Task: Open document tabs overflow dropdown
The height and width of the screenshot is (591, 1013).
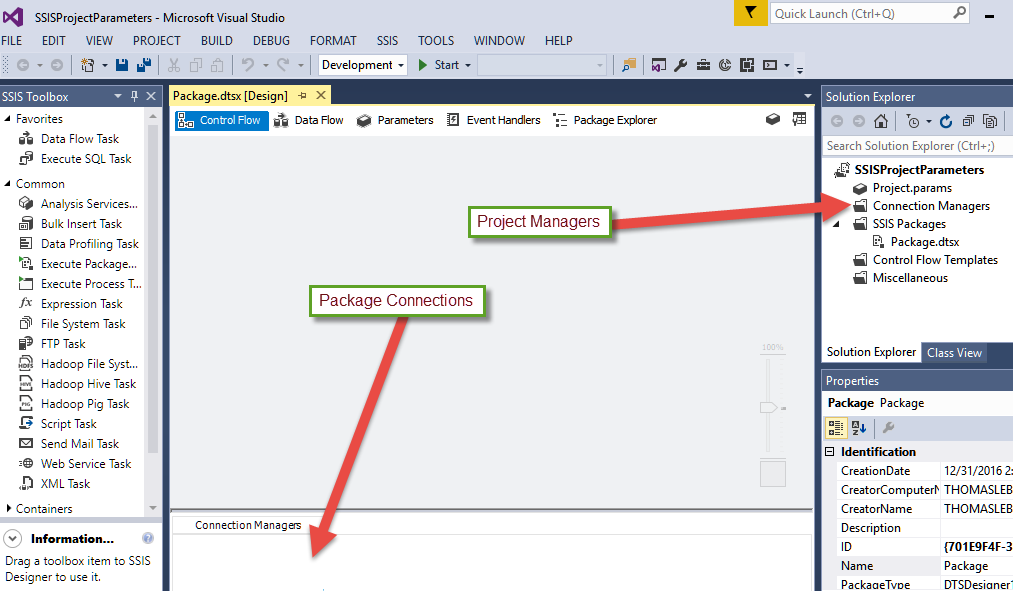Action: coord(808,96)
